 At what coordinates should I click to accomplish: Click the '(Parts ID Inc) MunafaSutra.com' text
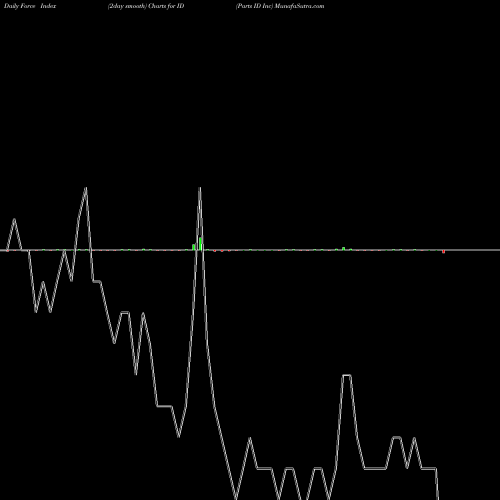[280, 6]
